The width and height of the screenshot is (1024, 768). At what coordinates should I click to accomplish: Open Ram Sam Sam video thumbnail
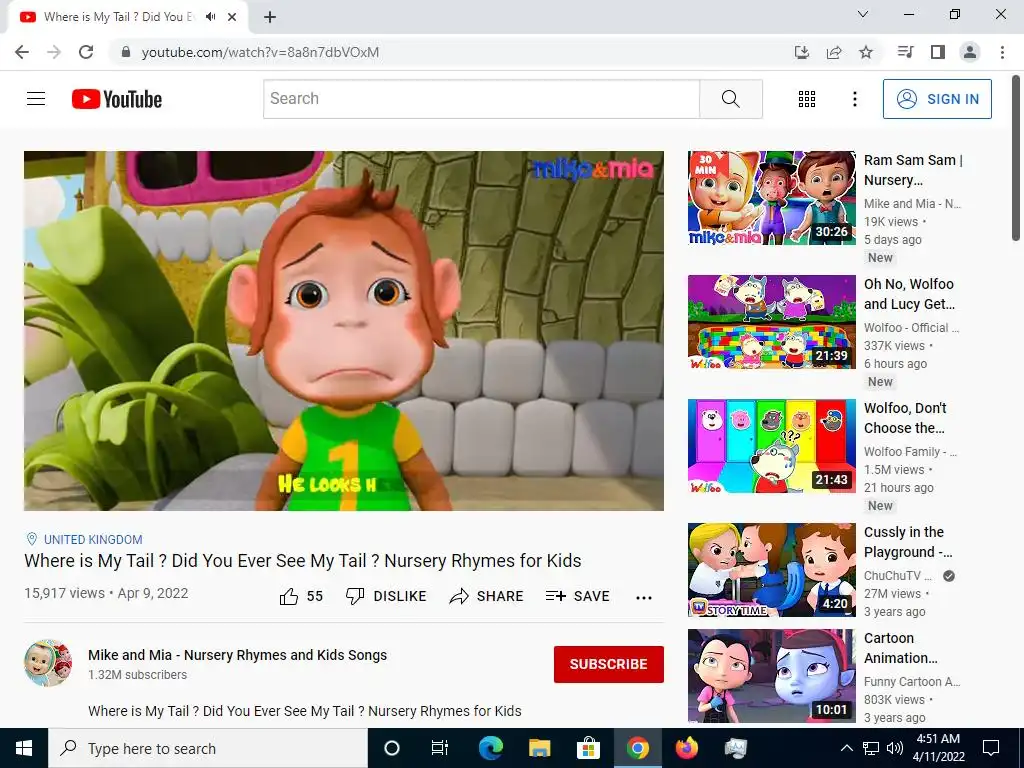(x=771, y=198)
